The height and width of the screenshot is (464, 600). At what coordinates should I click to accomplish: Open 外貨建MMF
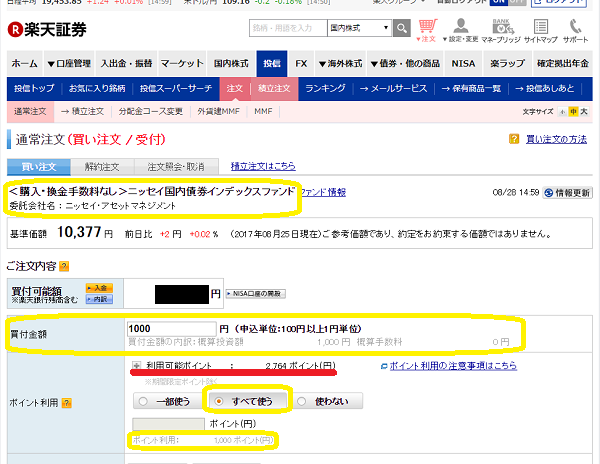(218, 112)
